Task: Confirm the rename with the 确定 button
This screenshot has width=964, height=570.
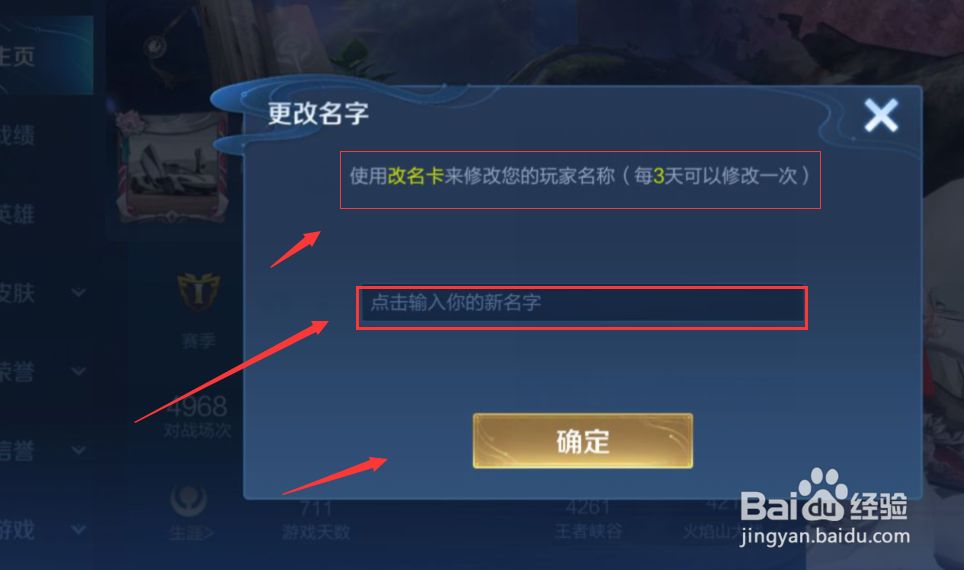Action: point(582,440)
